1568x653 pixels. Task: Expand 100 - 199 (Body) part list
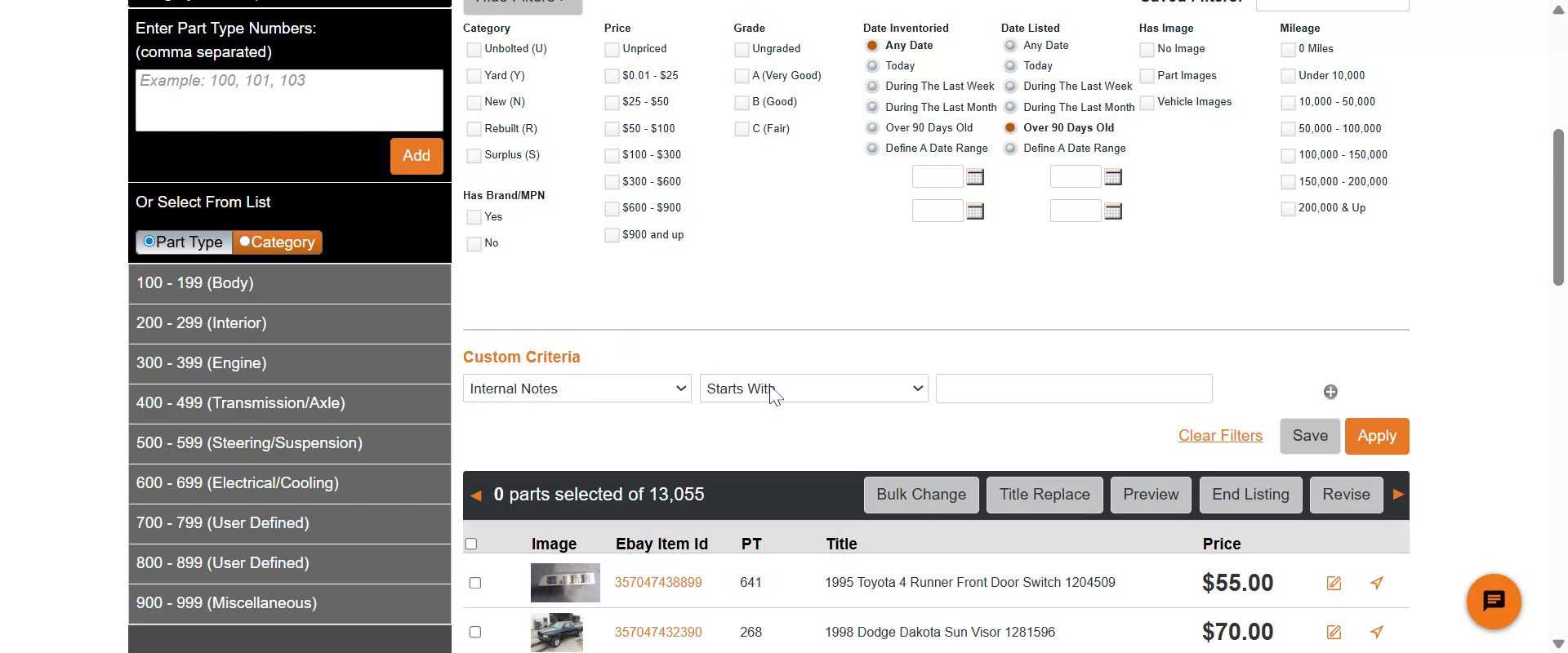(x=290, y=283)
